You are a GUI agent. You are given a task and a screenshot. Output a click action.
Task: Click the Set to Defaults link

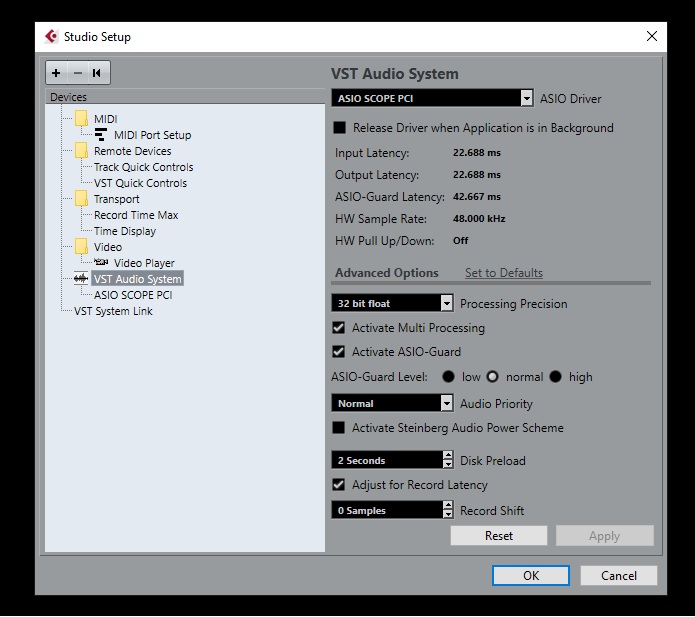[504, 273]
